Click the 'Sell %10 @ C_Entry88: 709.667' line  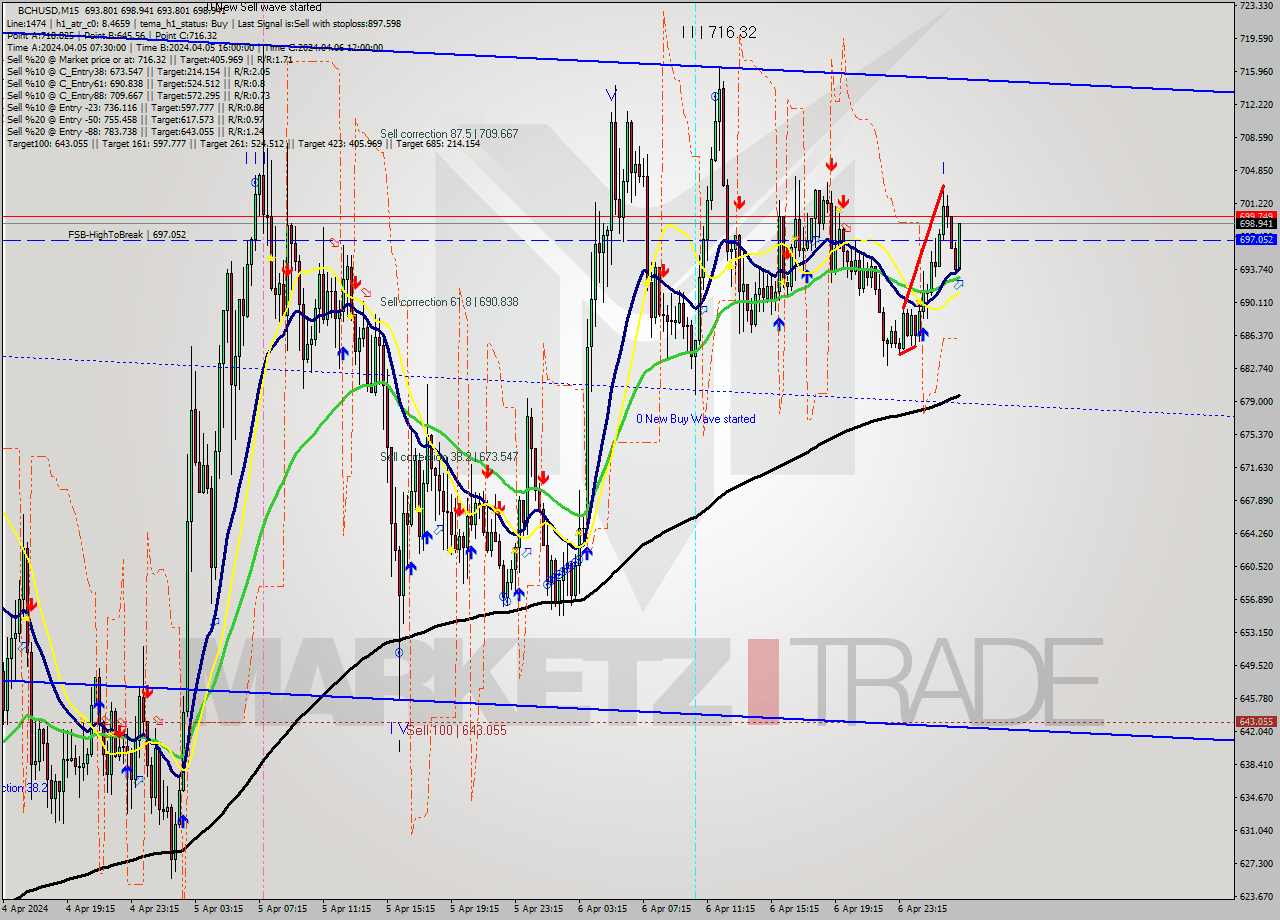coord(138,95)
